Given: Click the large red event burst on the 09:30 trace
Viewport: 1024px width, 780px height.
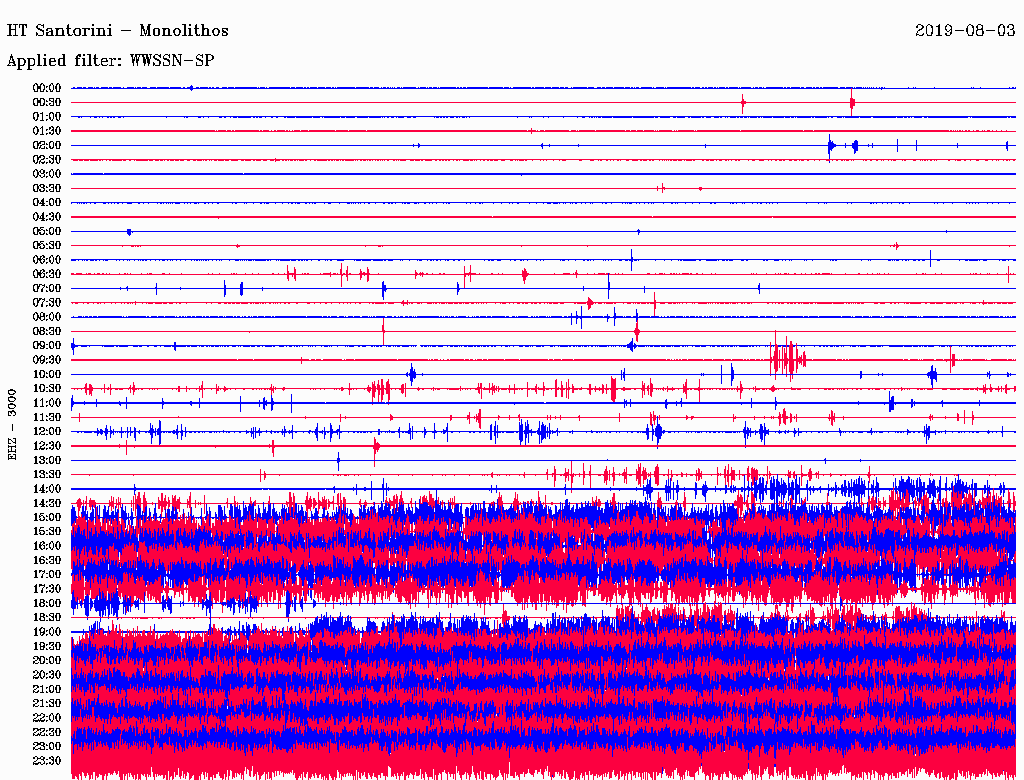Looking at the screenshot, I should point(788,357).
